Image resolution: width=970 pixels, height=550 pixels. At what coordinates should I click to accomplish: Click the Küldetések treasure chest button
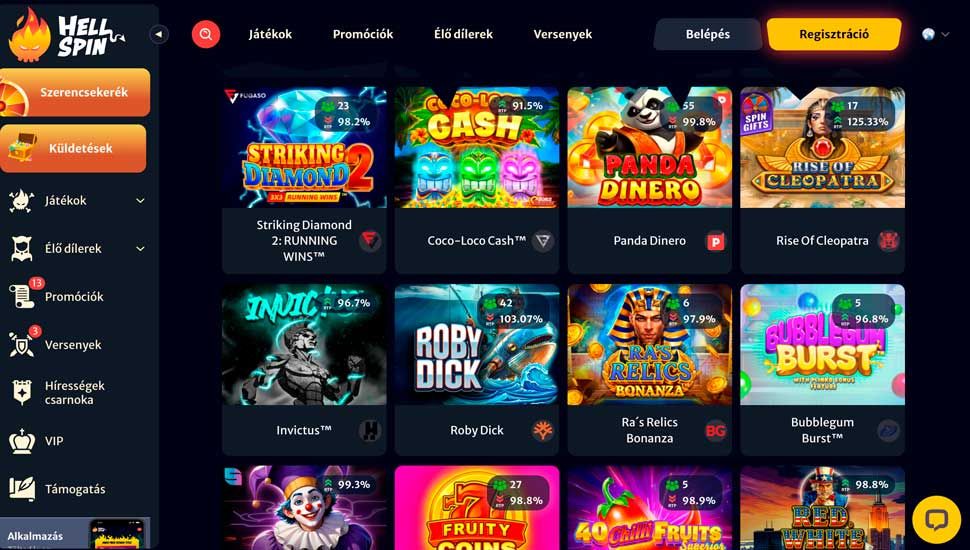point(73,148)
